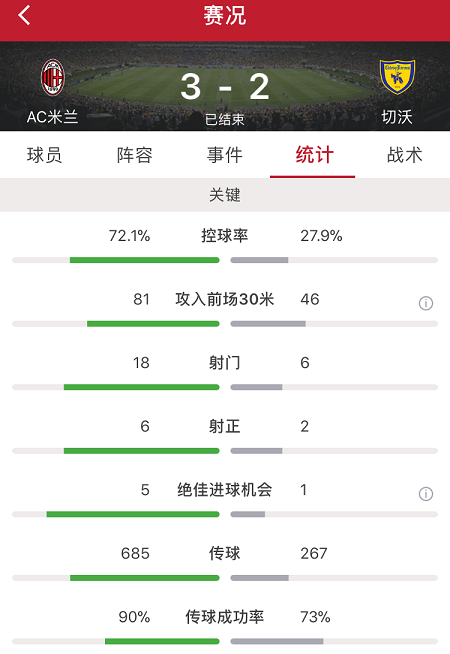Open the AC Milan team crest

[53, 78]
